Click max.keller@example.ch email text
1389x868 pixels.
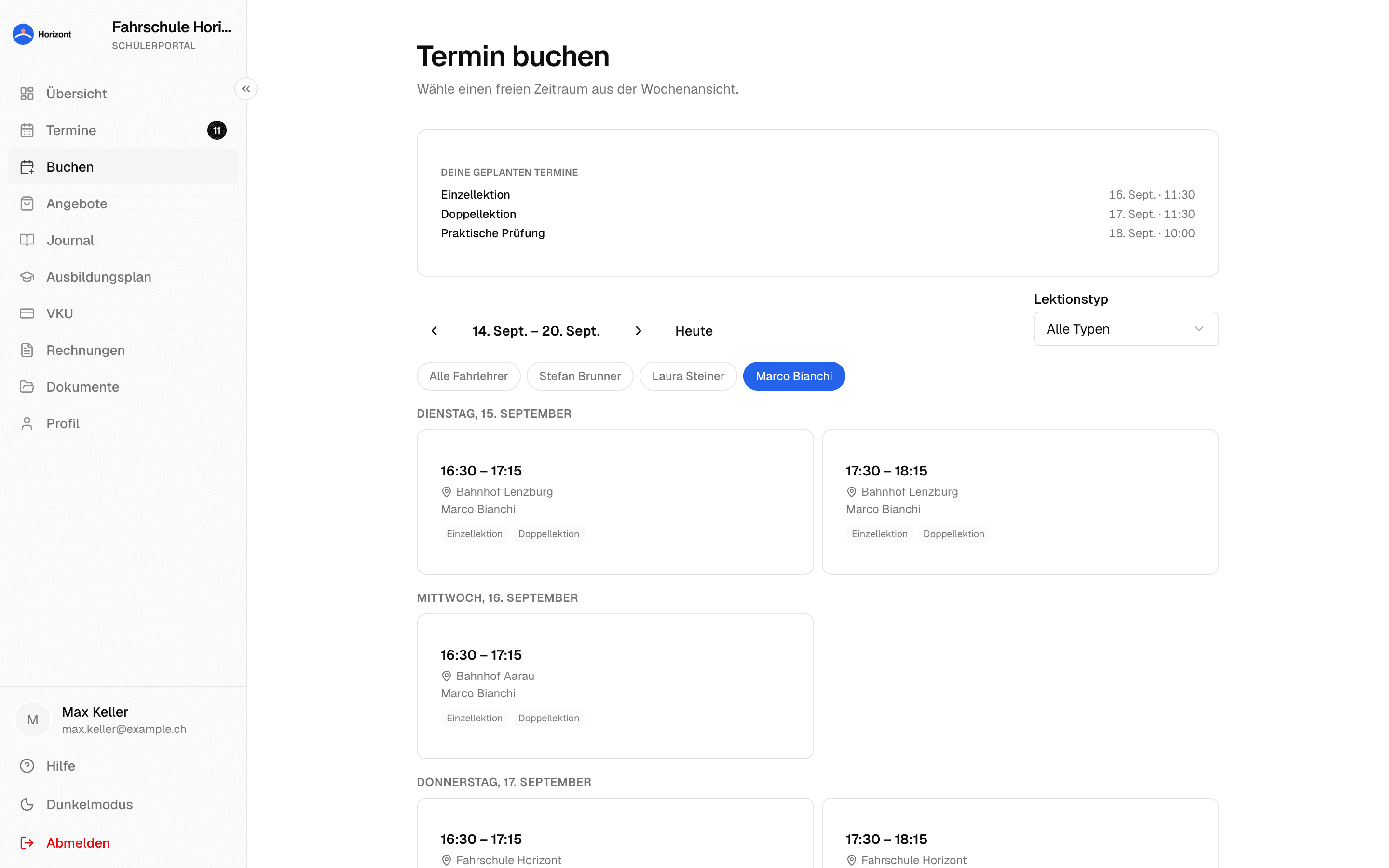click(124, 729)
